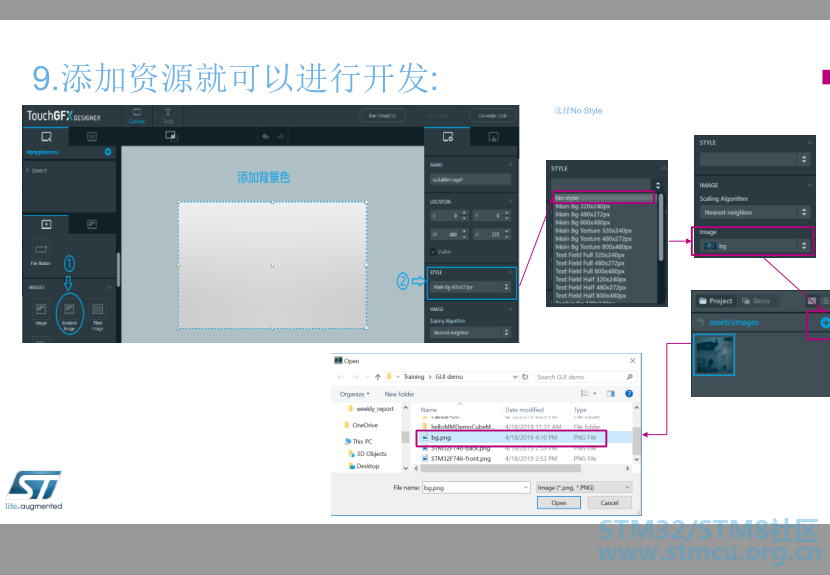
Task: Open the Properties tab icon in the right panel
Action: point(447,137)
